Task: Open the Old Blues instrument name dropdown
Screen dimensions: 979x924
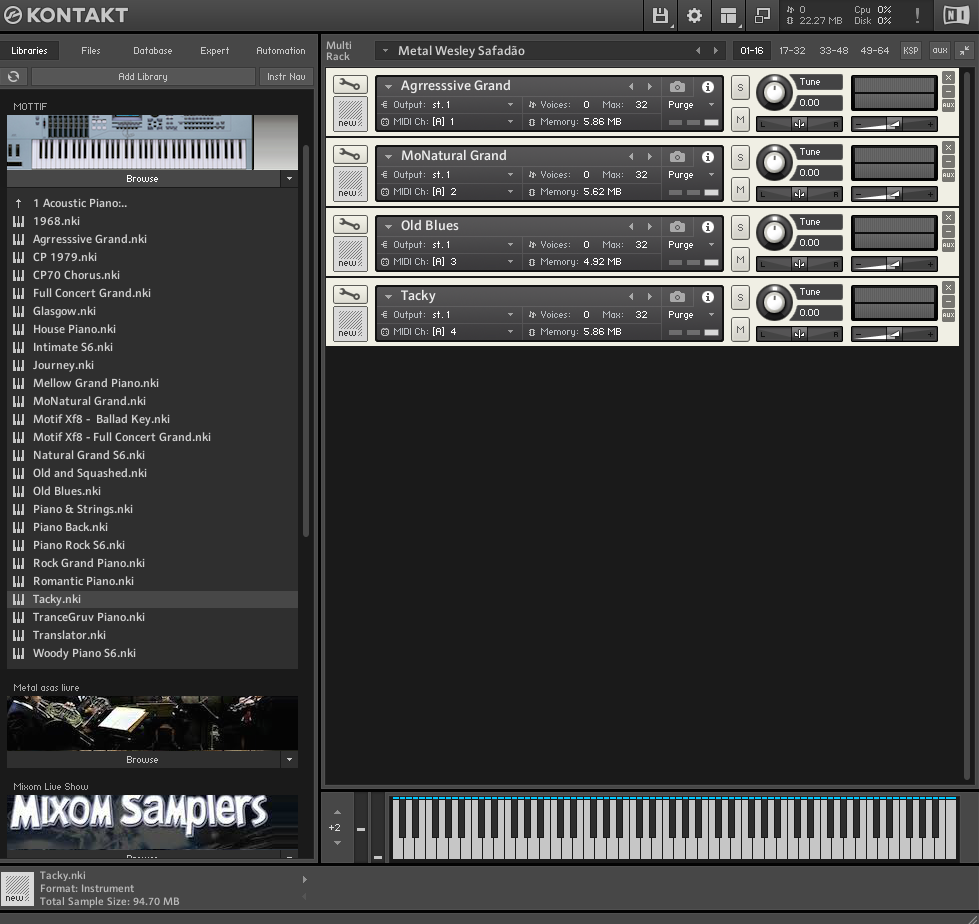Action: click(388, 227)
